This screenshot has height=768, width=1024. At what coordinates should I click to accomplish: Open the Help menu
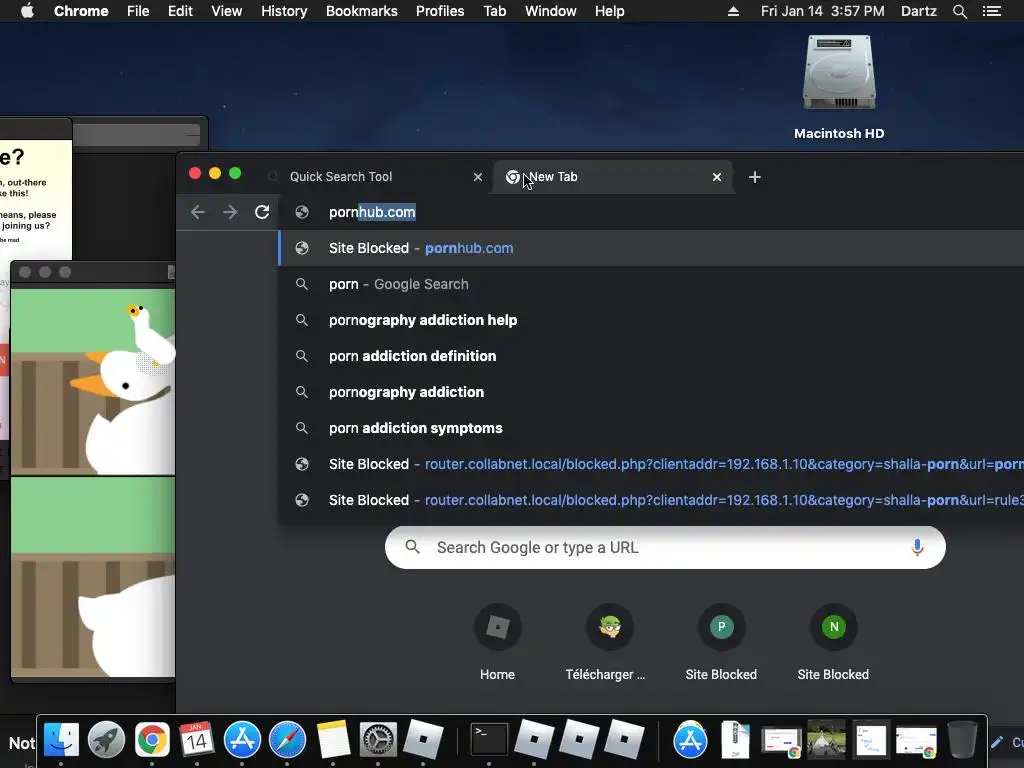tap(609, 11)
